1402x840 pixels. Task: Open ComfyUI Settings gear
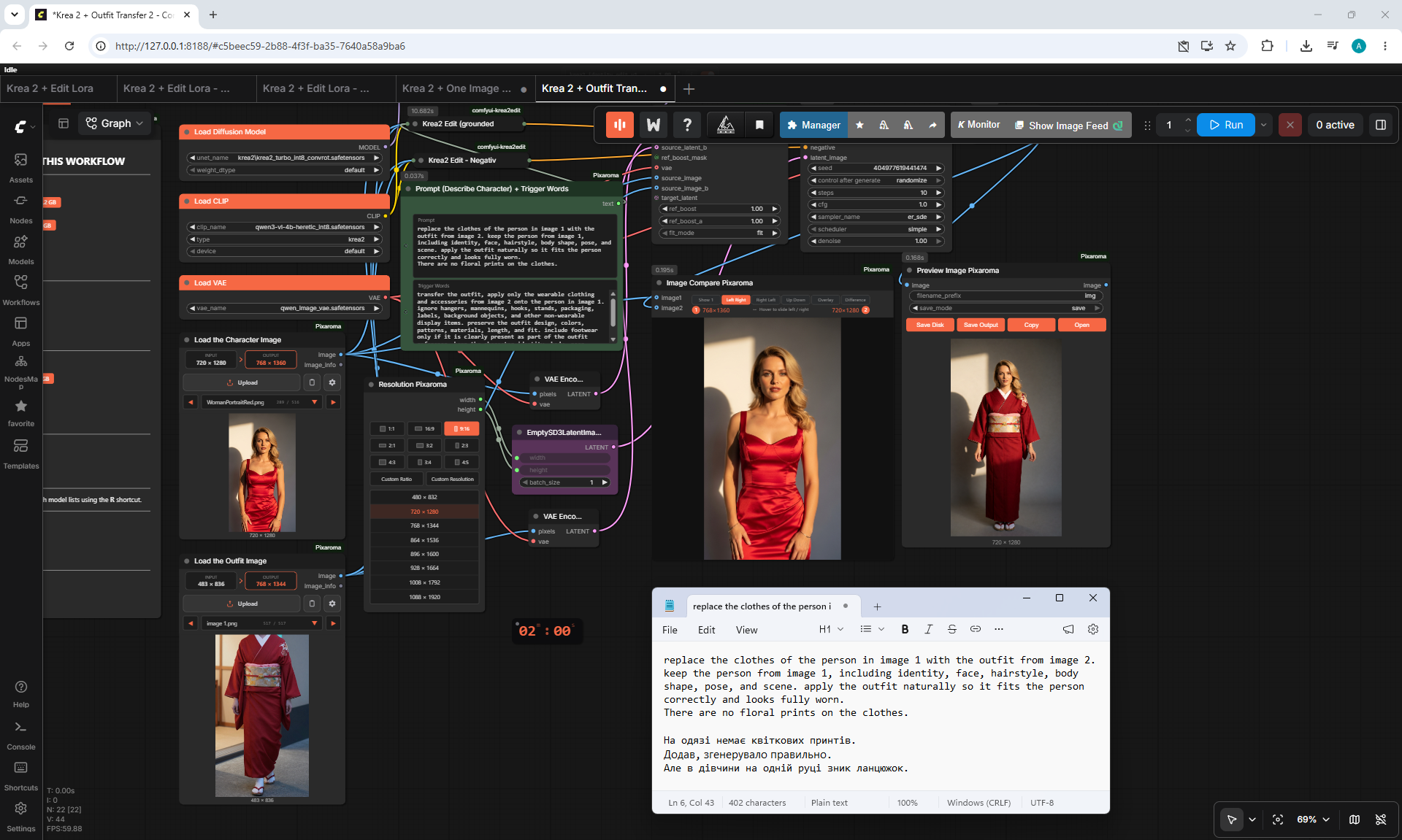click(20, 817)
